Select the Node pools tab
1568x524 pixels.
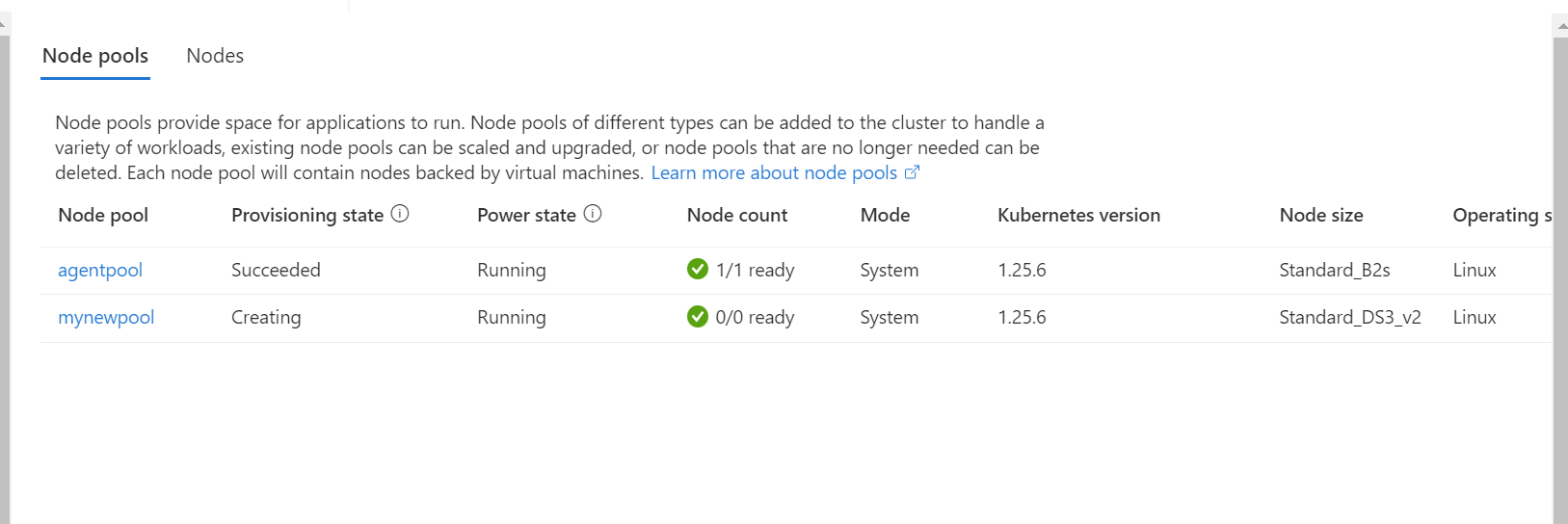(x=95, y=56)
